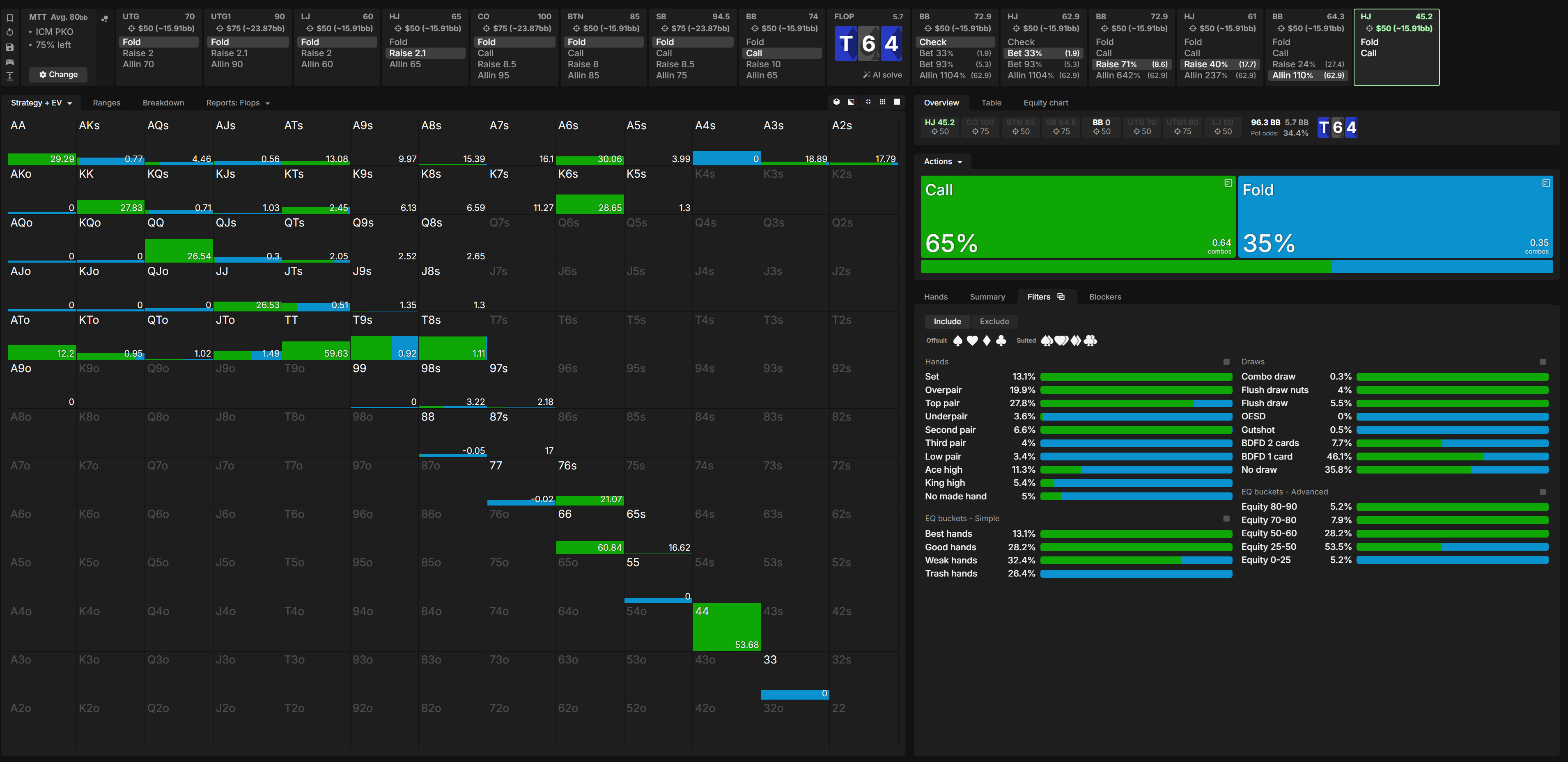Select the small grid view icon

(883, 102)
